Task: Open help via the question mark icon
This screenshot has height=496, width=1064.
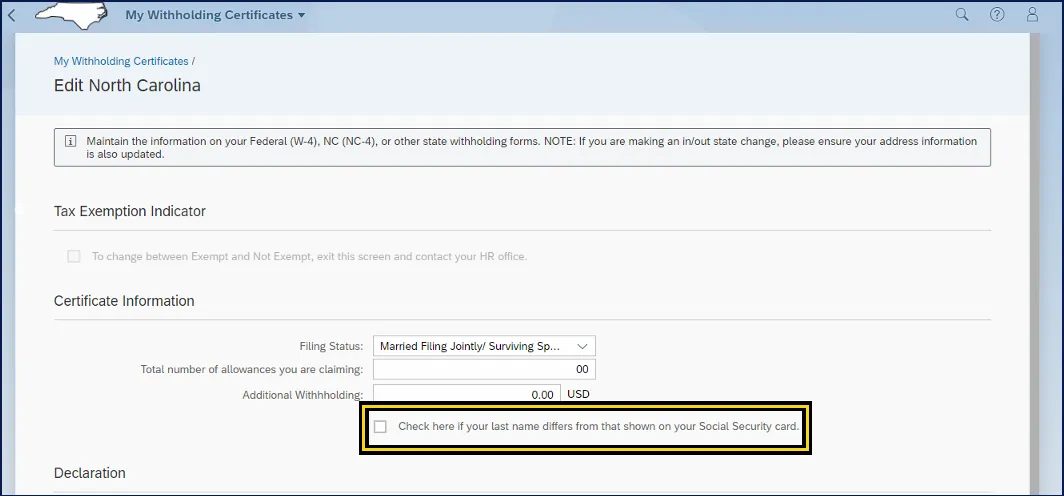Action: tap(997, 15)
